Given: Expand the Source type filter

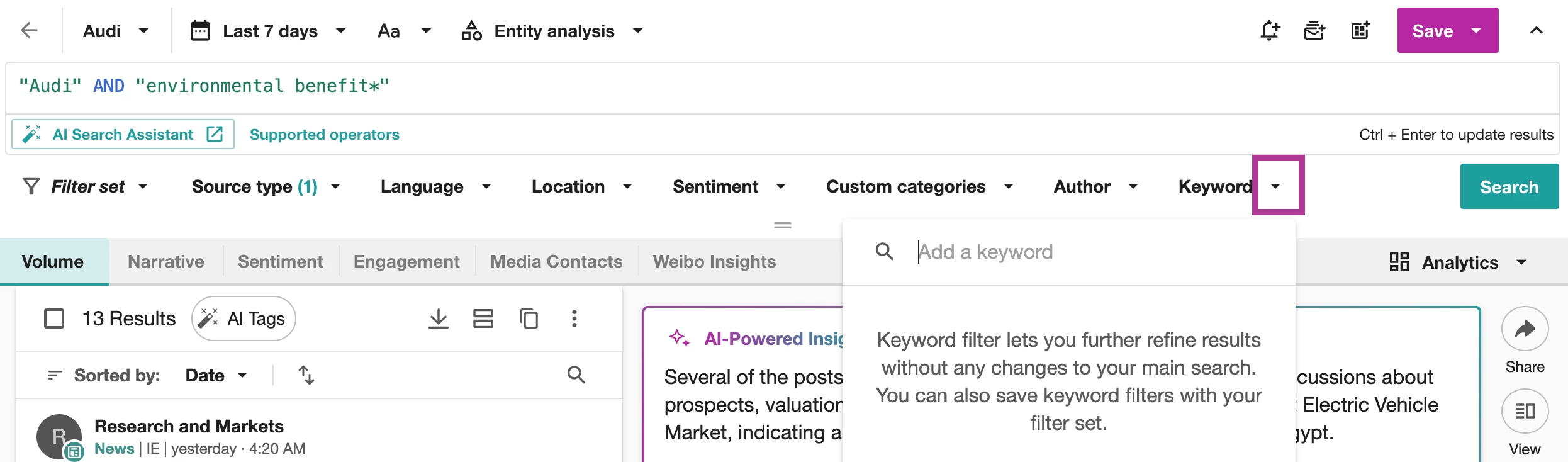Looking at the screenshot, I should (266, 186).
